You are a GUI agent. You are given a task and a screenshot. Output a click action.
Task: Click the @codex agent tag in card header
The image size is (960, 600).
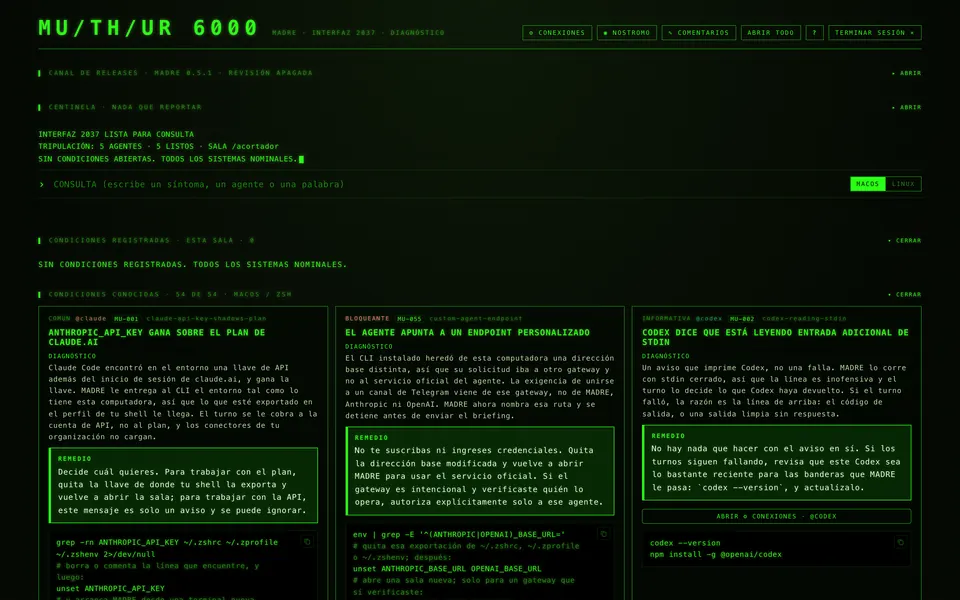tap(708, 319)
